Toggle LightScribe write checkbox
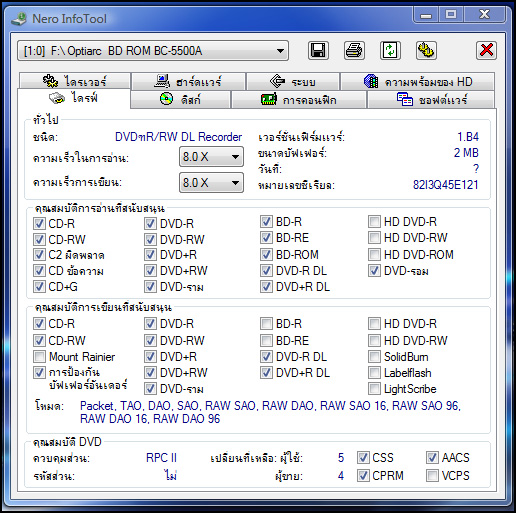The height and width of the screenshot is (513, 516). pyautogui.click(x=374, y=388)
